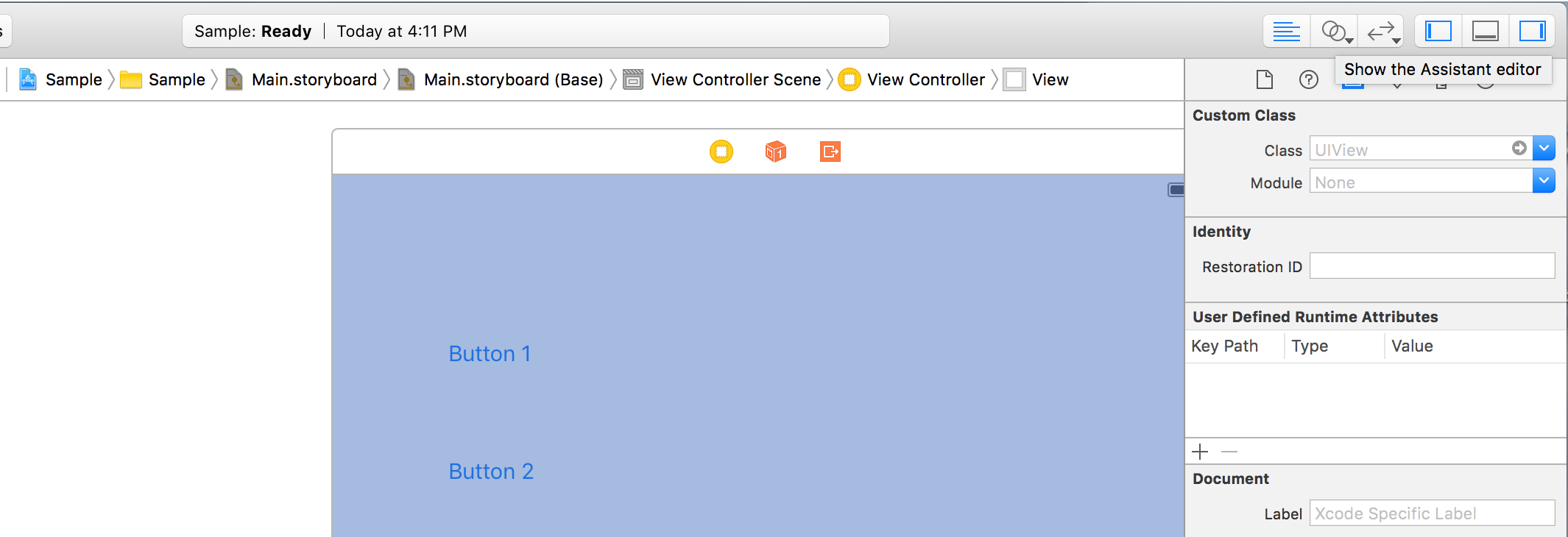Open the Module dropdown
The width and height of the screenshot is (1568, 537).
[x=1544, y=180]
